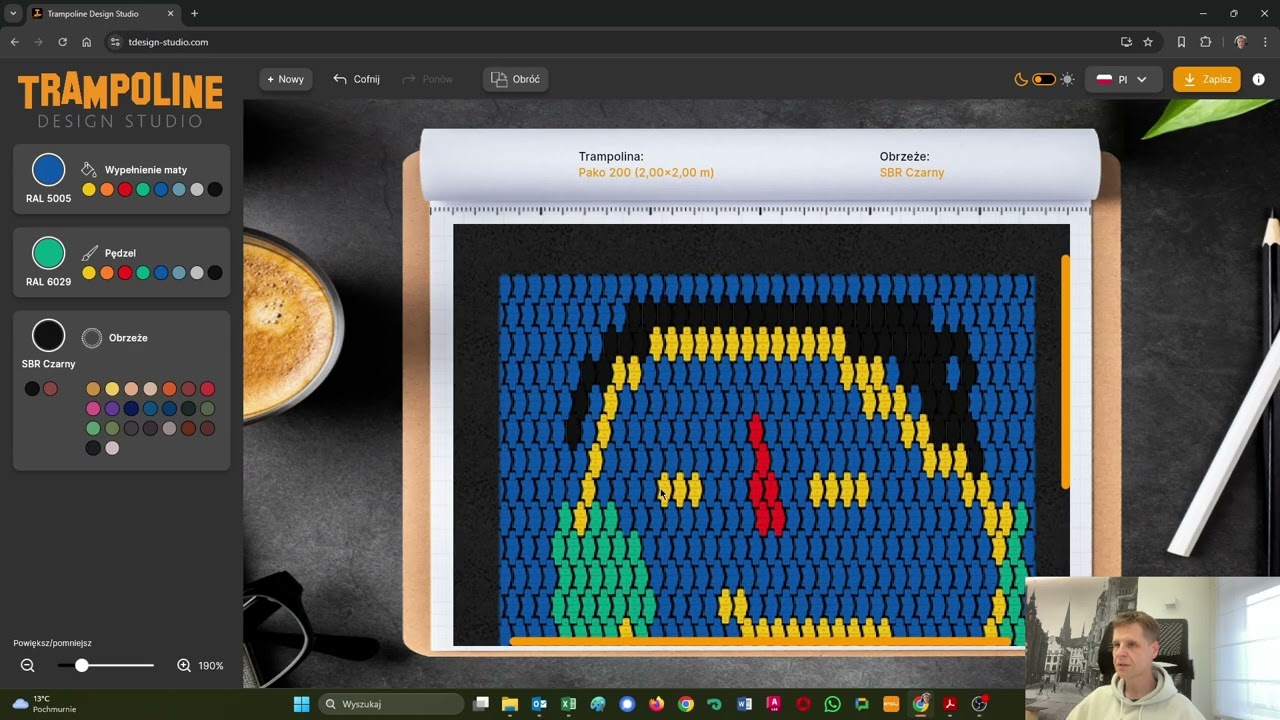This screenshot has width=1280, height=720.
Task: Save the design with Zapisz
Action: [x=1207, y=79]
